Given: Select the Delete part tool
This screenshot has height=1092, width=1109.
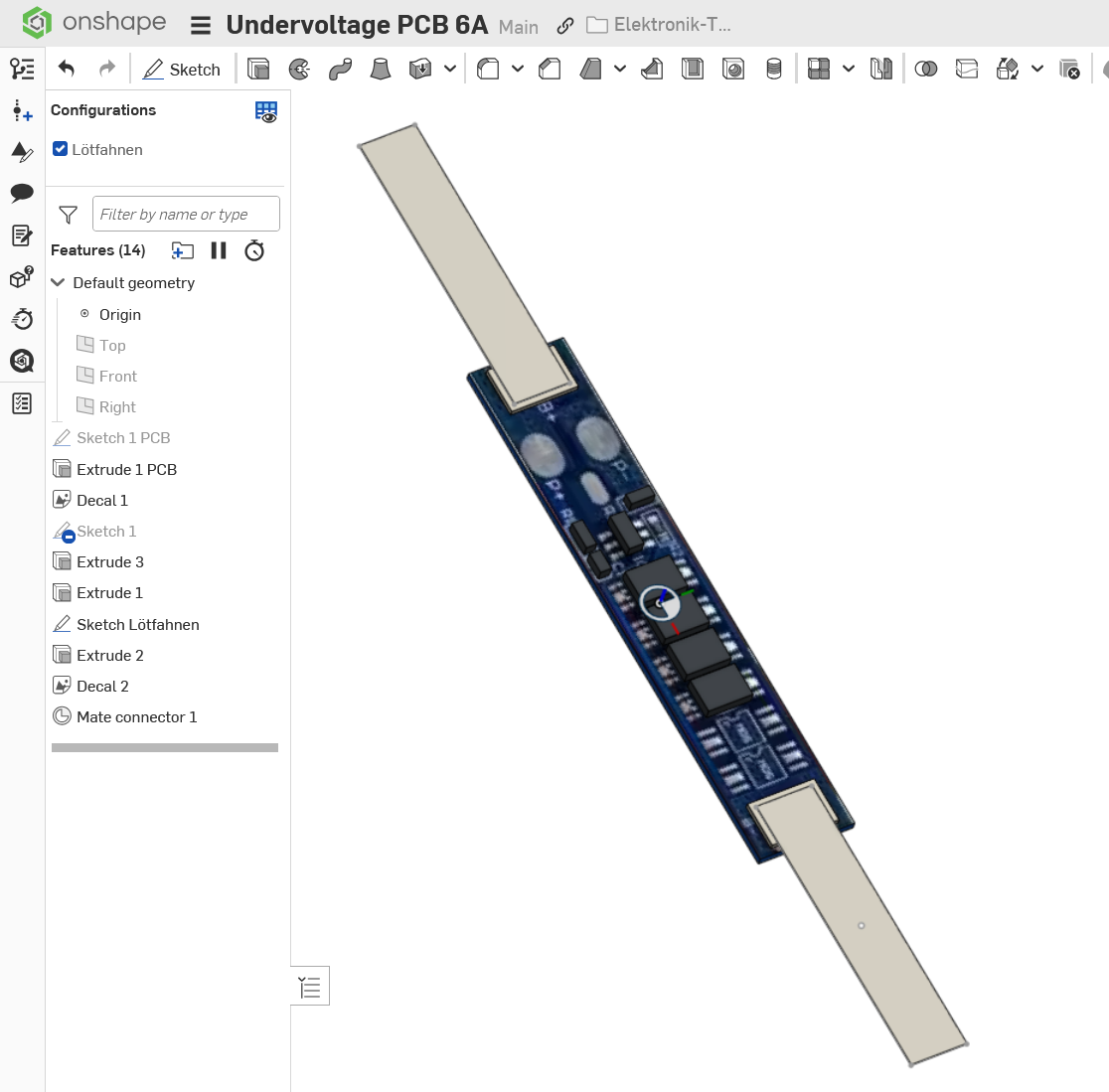Looking at the screenshot, I should [x=1069, y=70].
